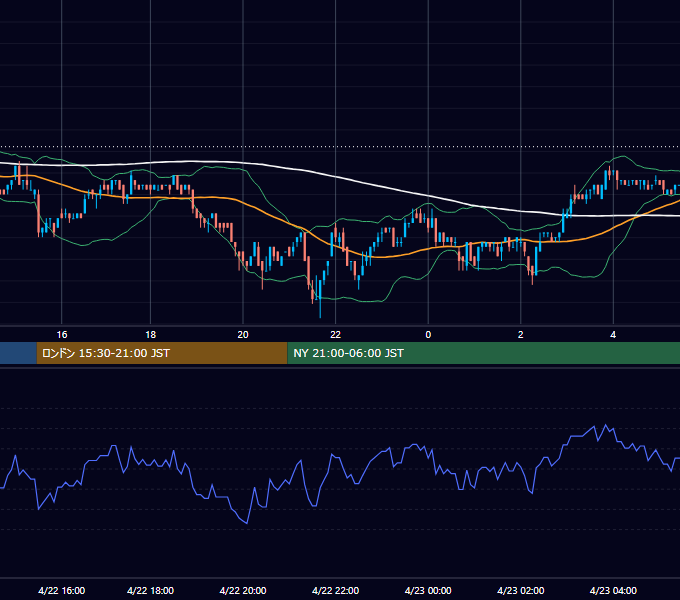This screenshot has width=680, height=600.
Task: Click the 4/22 18:00 date label
Action: [x=150, y=590]
